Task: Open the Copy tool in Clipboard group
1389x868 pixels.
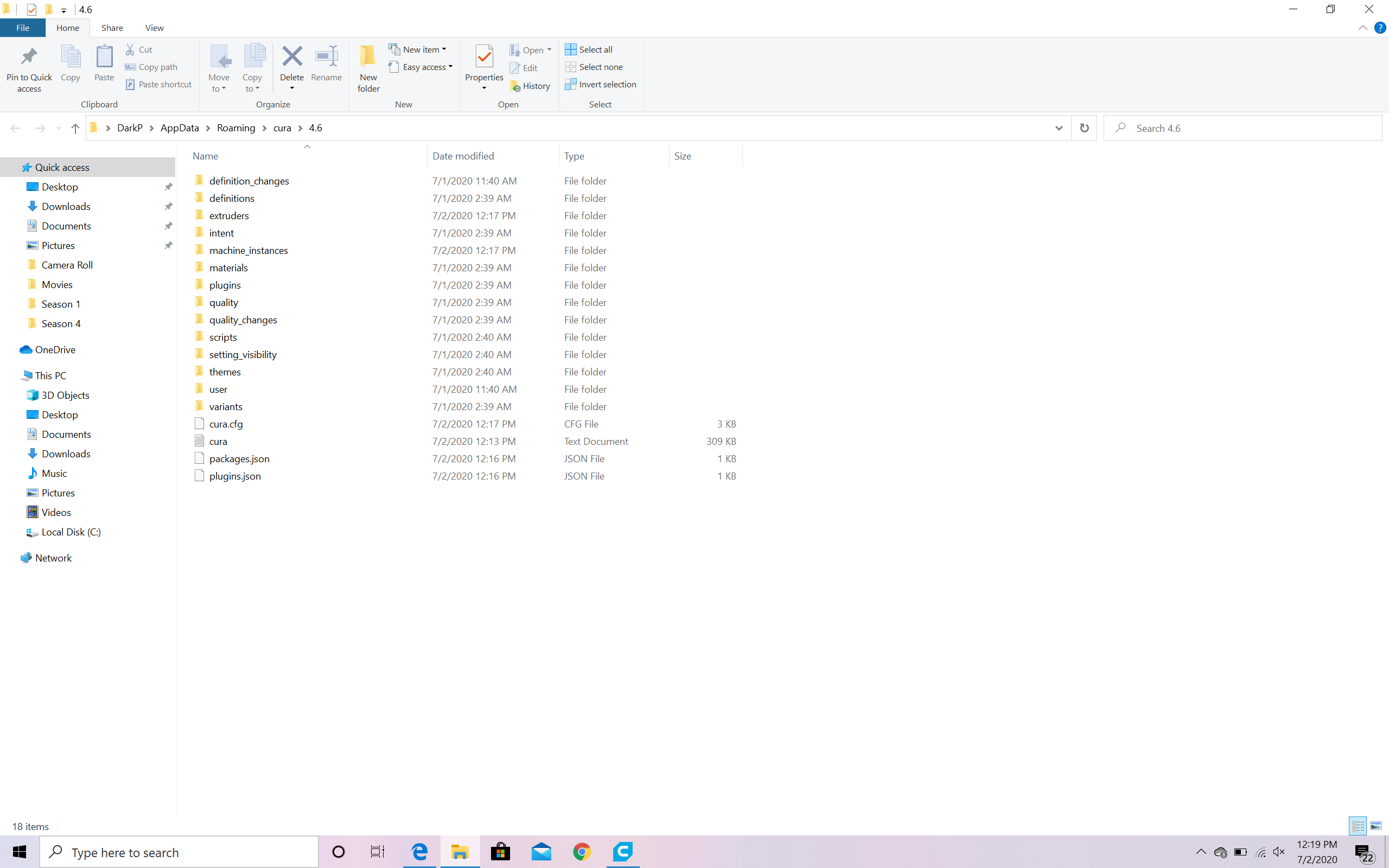Action: [70, 66]
